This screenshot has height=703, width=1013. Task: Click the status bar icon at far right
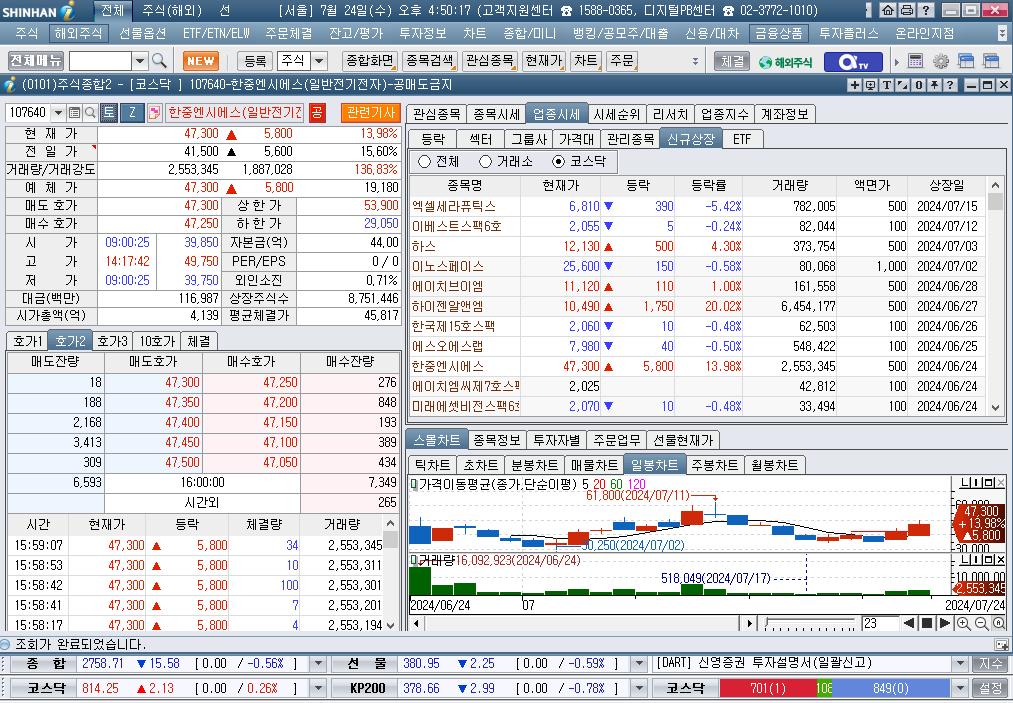click(x=1001, y=645)
